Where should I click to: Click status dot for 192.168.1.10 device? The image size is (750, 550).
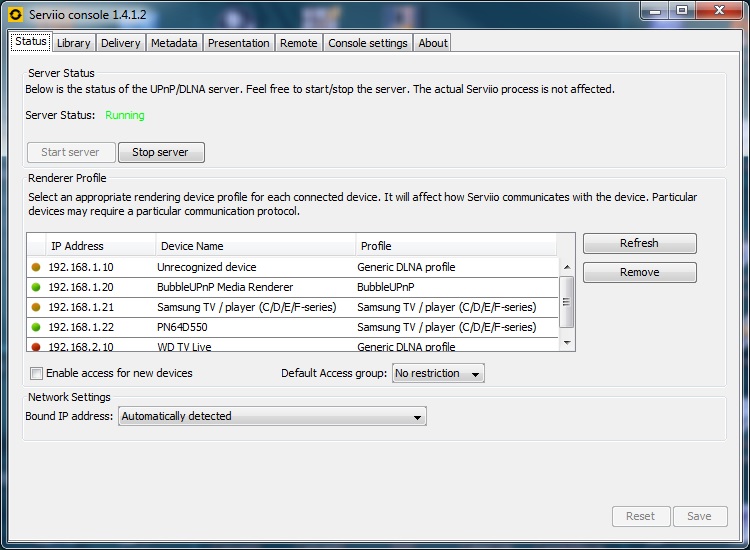(x=37, y=267)
